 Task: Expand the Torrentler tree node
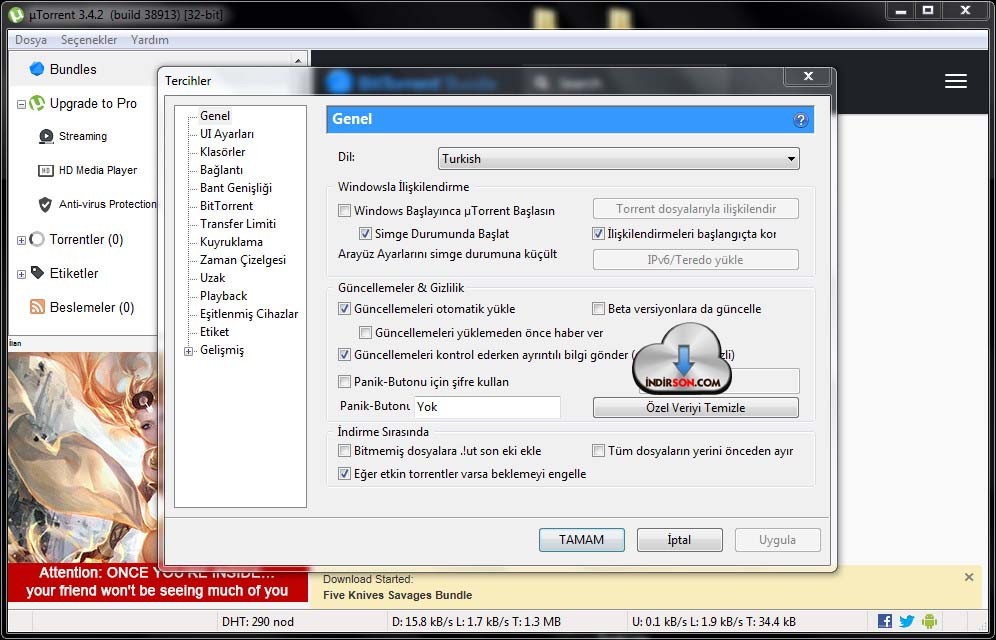coord(21,240)
